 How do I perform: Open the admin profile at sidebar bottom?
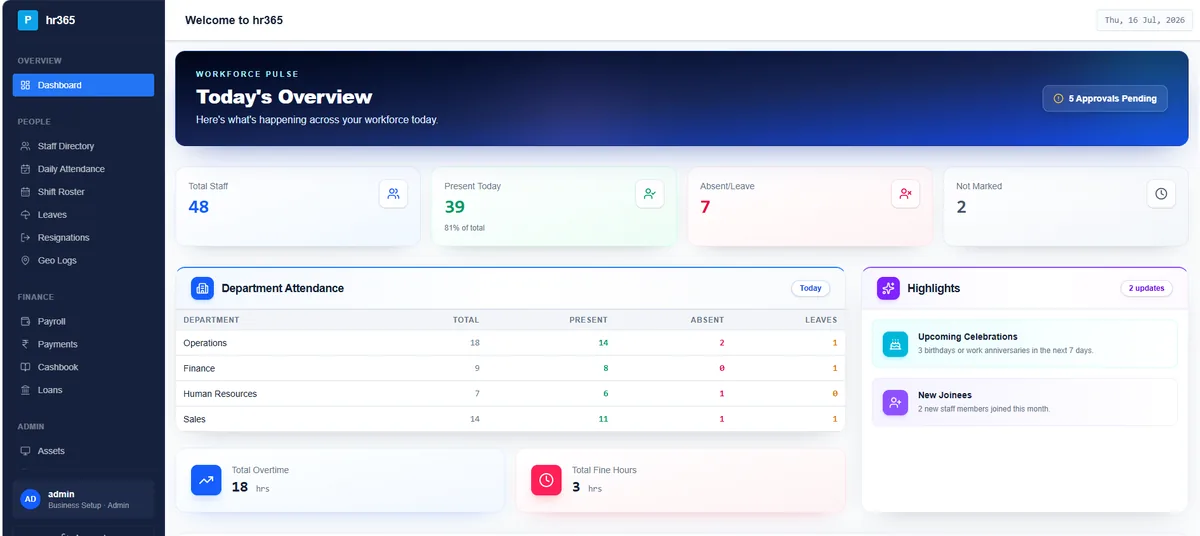point(83,499)
